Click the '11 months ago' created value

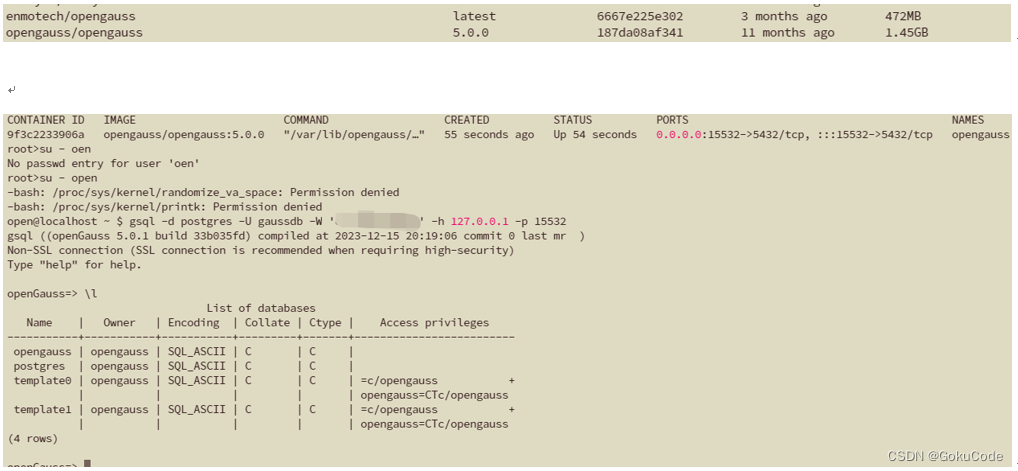(788, 32)
